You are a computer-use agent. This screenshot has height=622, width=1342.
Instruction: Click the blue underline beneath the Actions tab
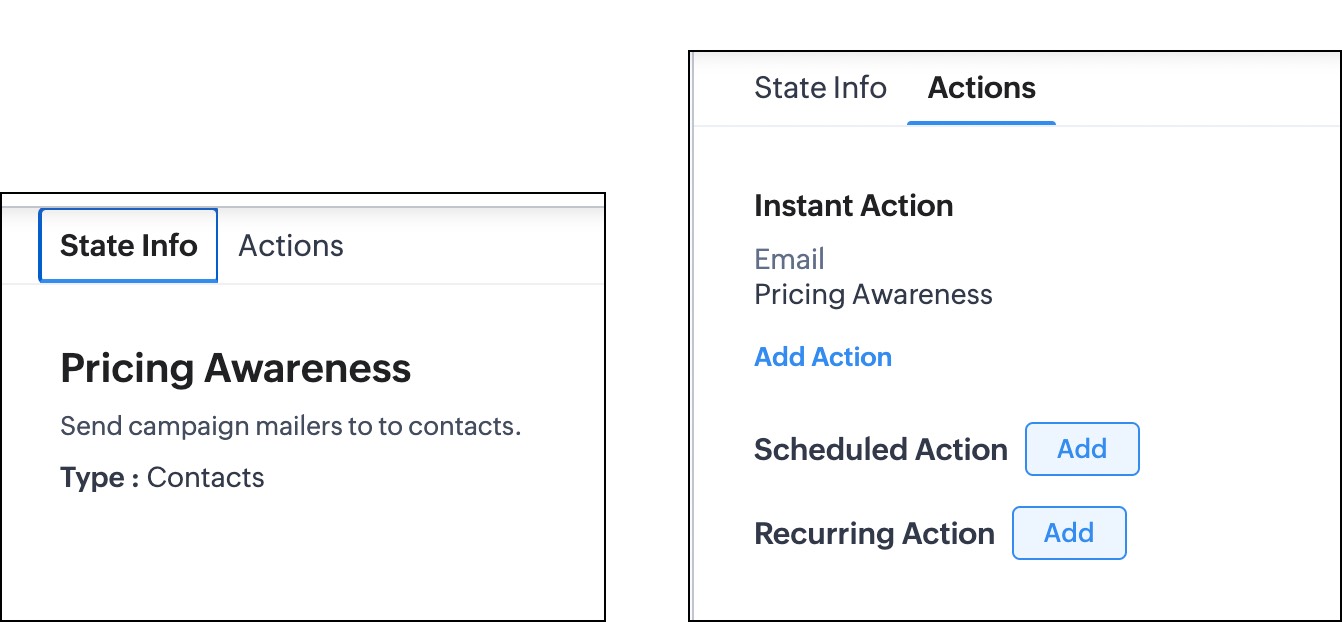click(981, 123)
